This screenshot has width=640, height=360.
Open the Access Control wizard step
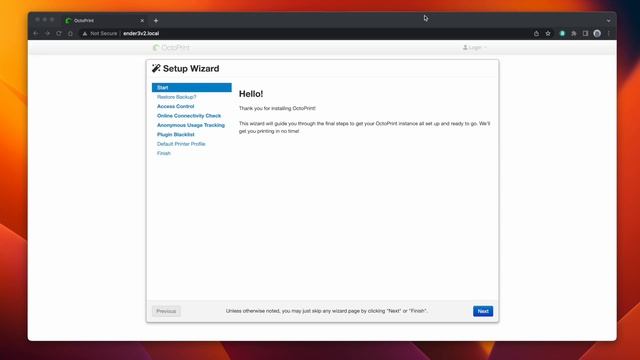(176, 106)
